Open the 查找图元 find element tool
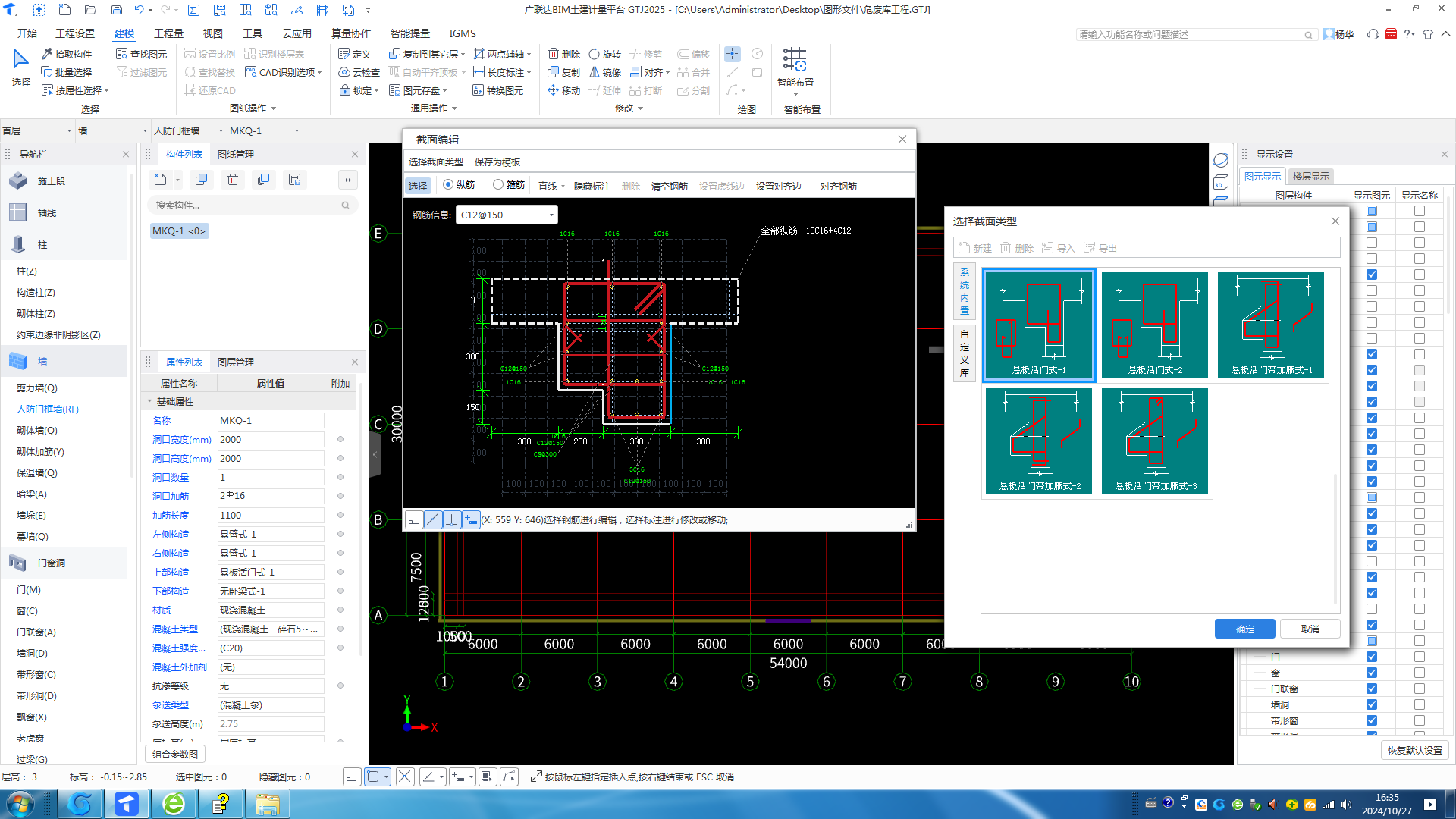Viewport: 1456px width, 819px height. coord(142,54)
